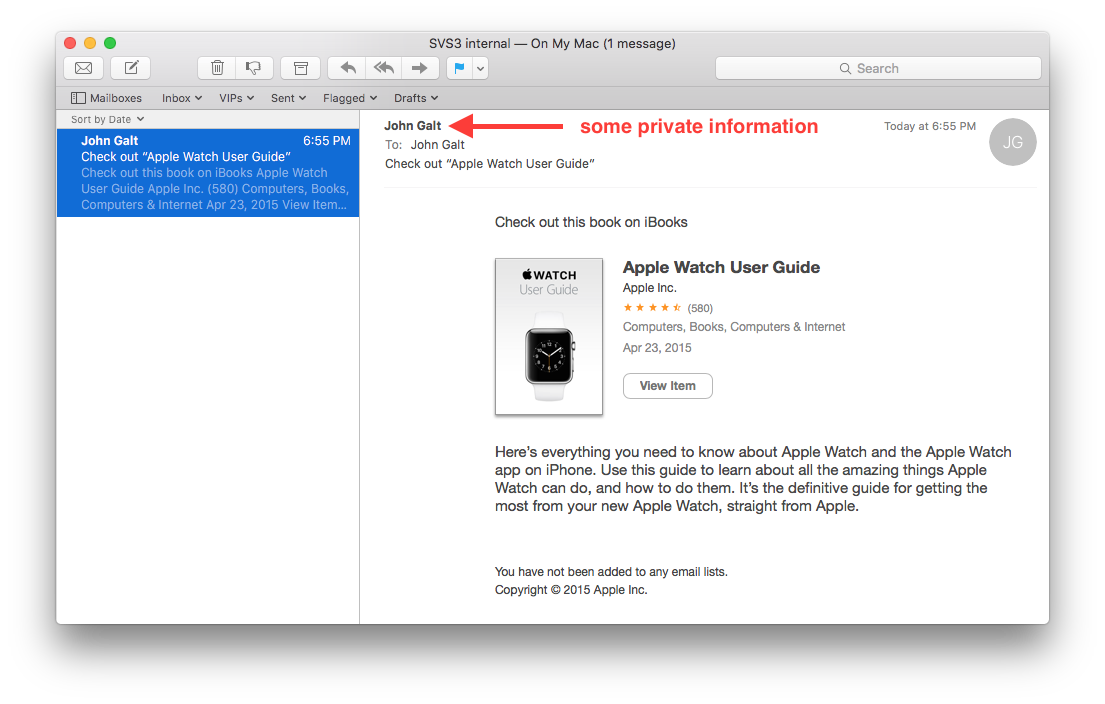This screenshot has width=1105, height=704.
Task: Click the star rating (580)
Action: click(667, 308)
